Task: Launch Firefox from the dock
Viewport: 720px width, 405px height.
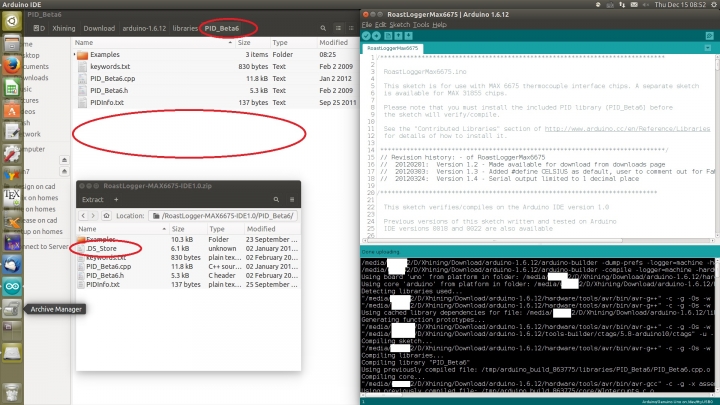Action: (12, 66)
